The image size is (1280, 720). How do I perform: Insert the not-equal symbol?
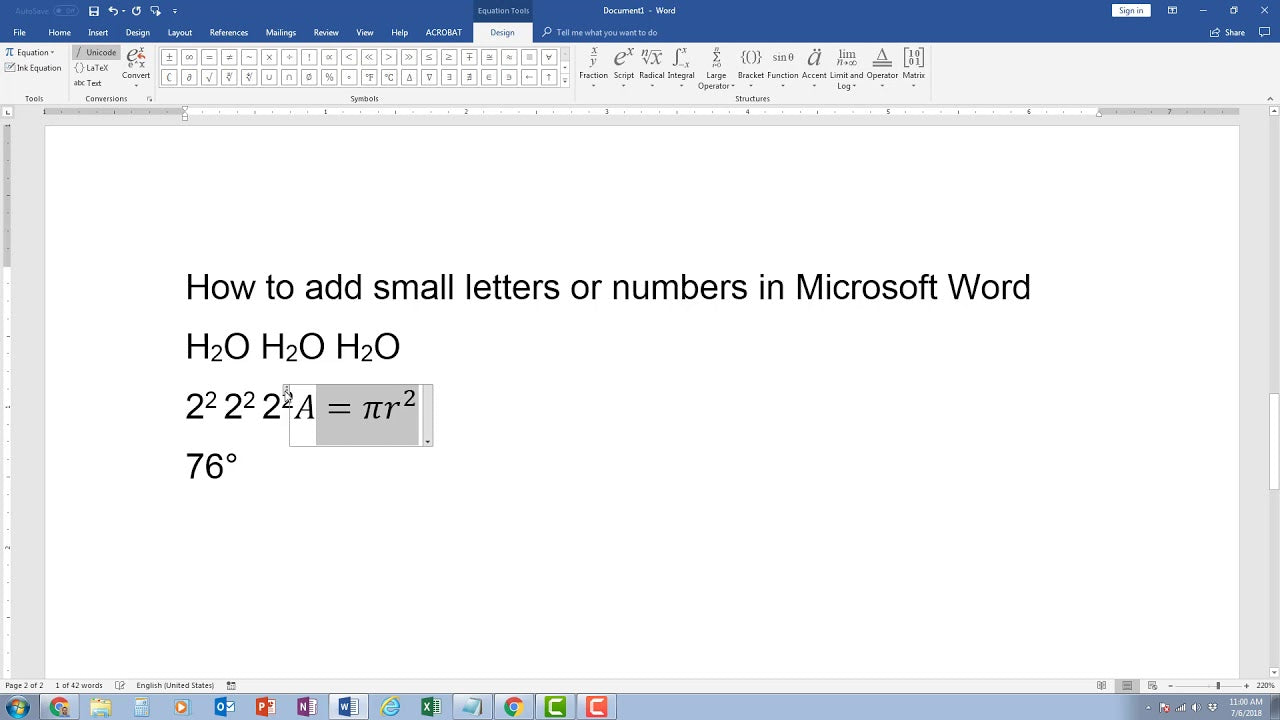tap(229, 57)
